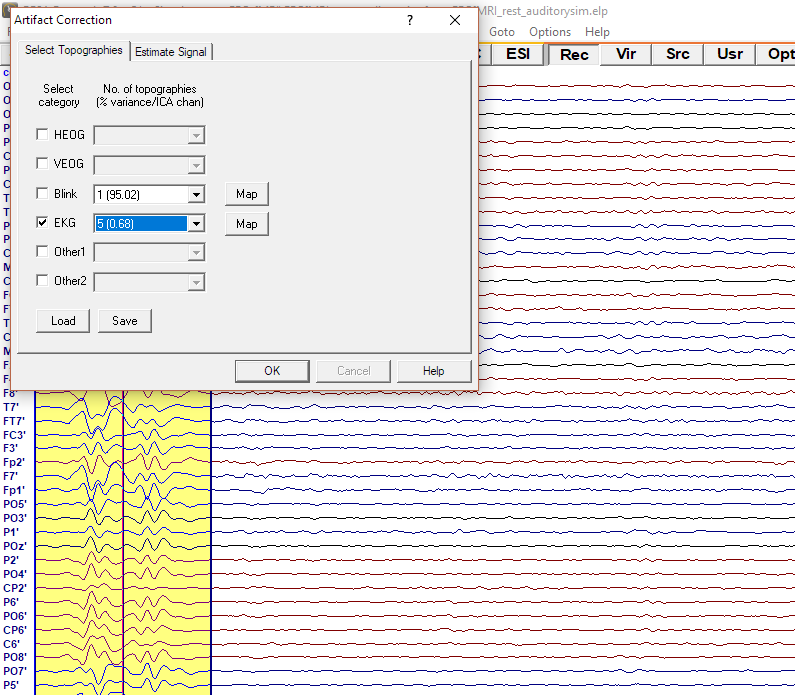Click the question mark help icon in the dialog title bar

410,20
